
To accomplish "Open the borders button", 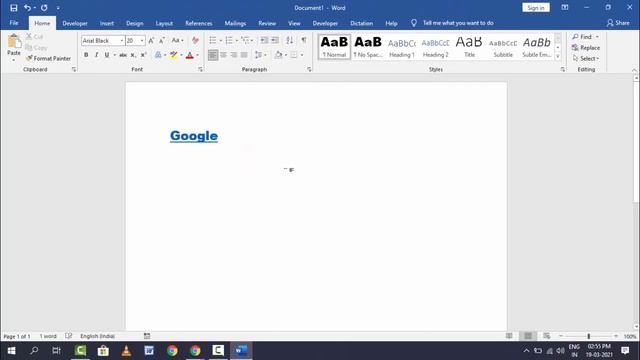I will [294, 55].
